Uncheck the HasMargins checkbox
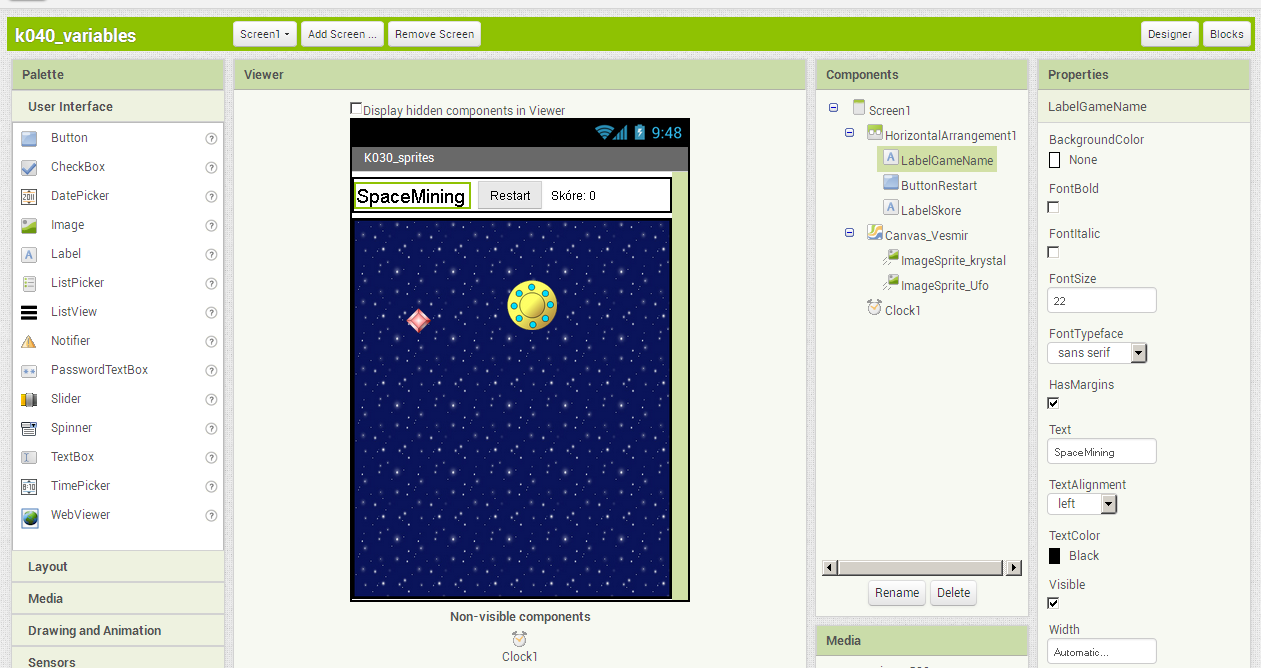The image size is (1261, 668). coord(1053,403)
